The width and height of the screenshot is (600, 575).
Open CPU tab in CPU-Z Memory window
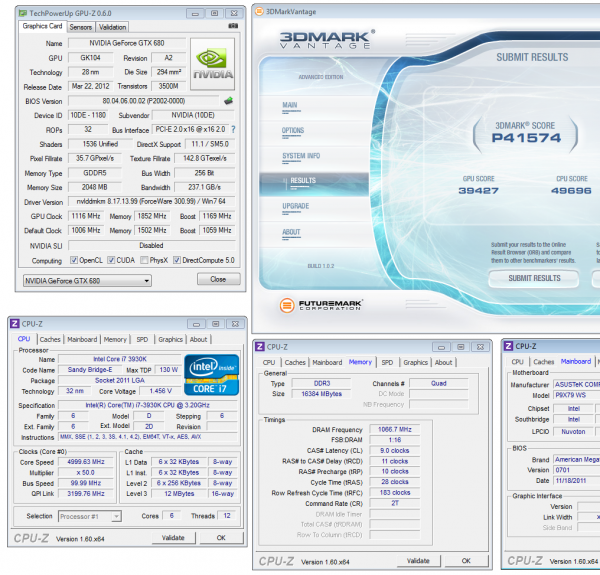click(x=269, y=362)
